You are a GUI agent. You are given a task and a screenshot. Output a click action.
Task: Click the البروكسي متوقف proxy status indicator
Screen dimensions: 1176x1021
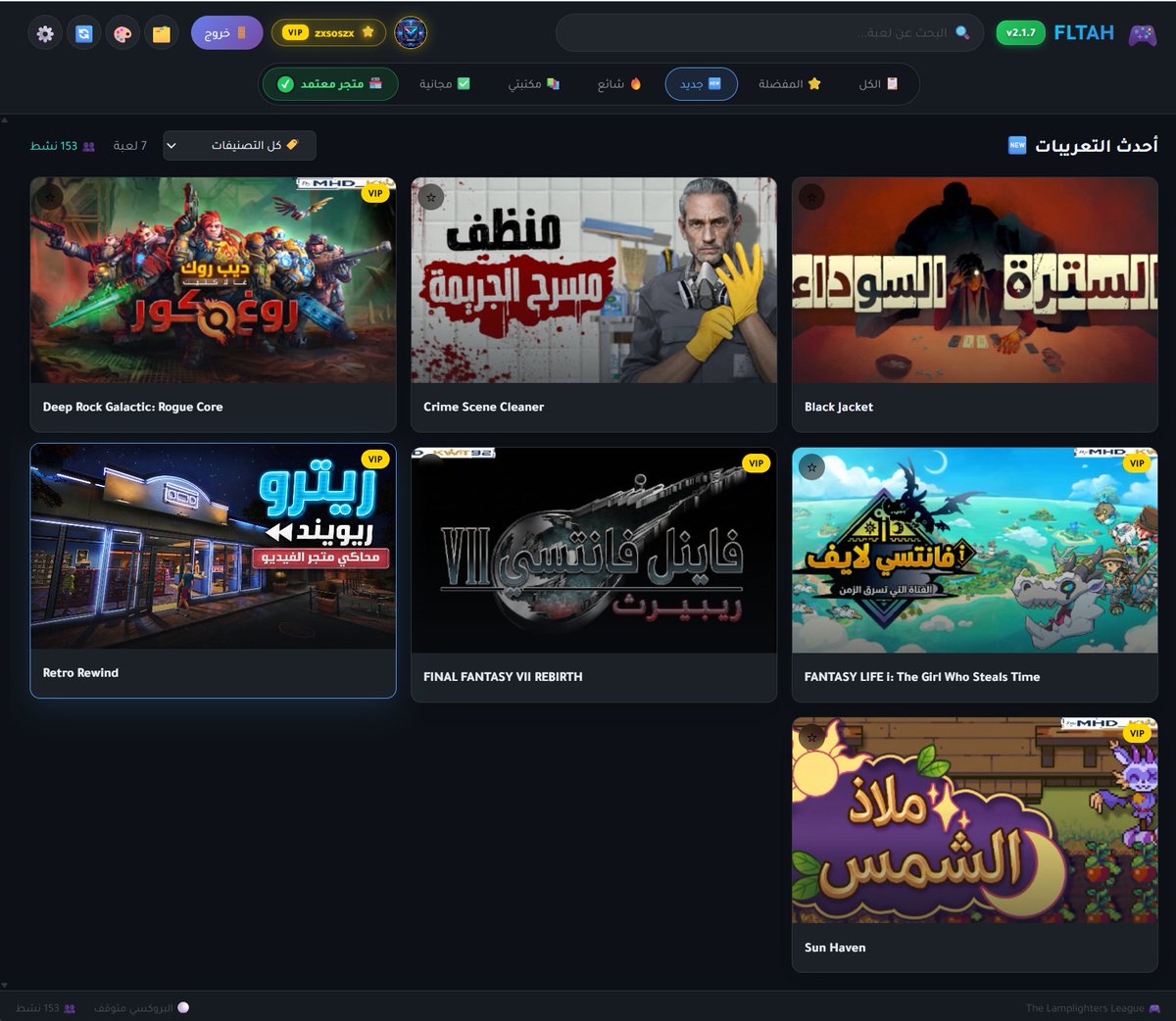point(141,1008)
